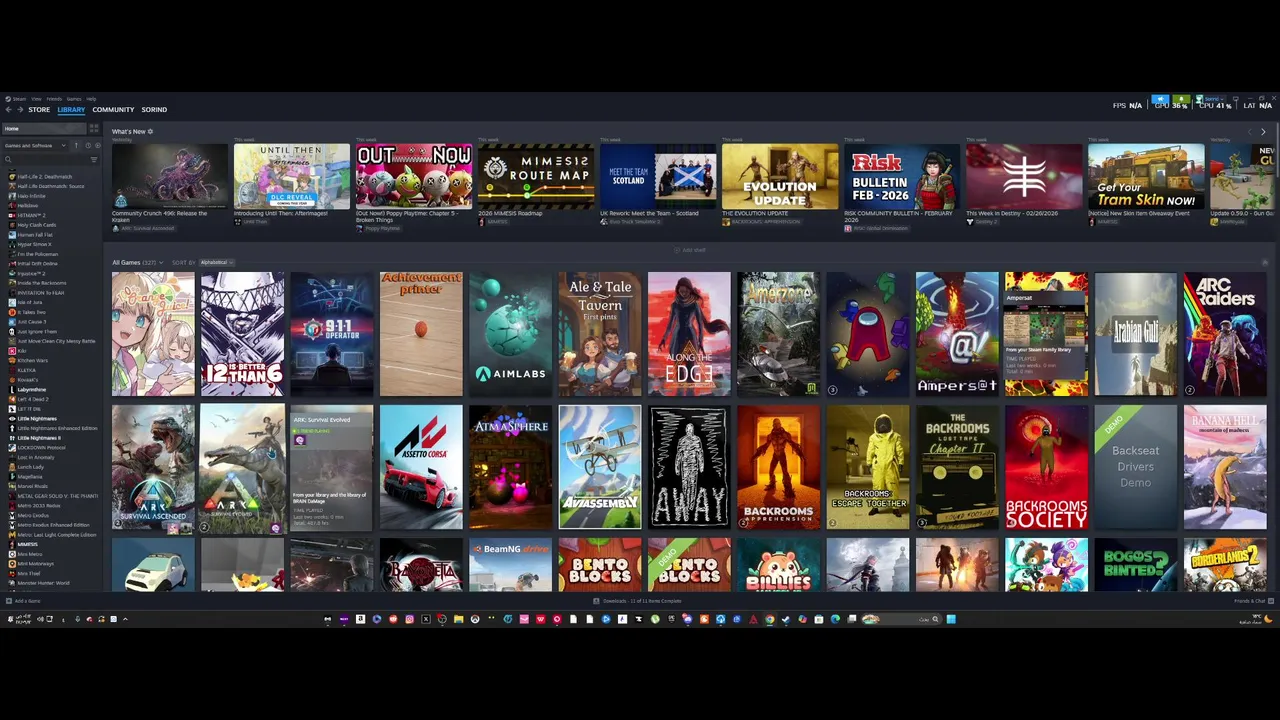This screenshot has width=1280, height=720.
Task: Open the Help menu
Action: click(91, 99)
